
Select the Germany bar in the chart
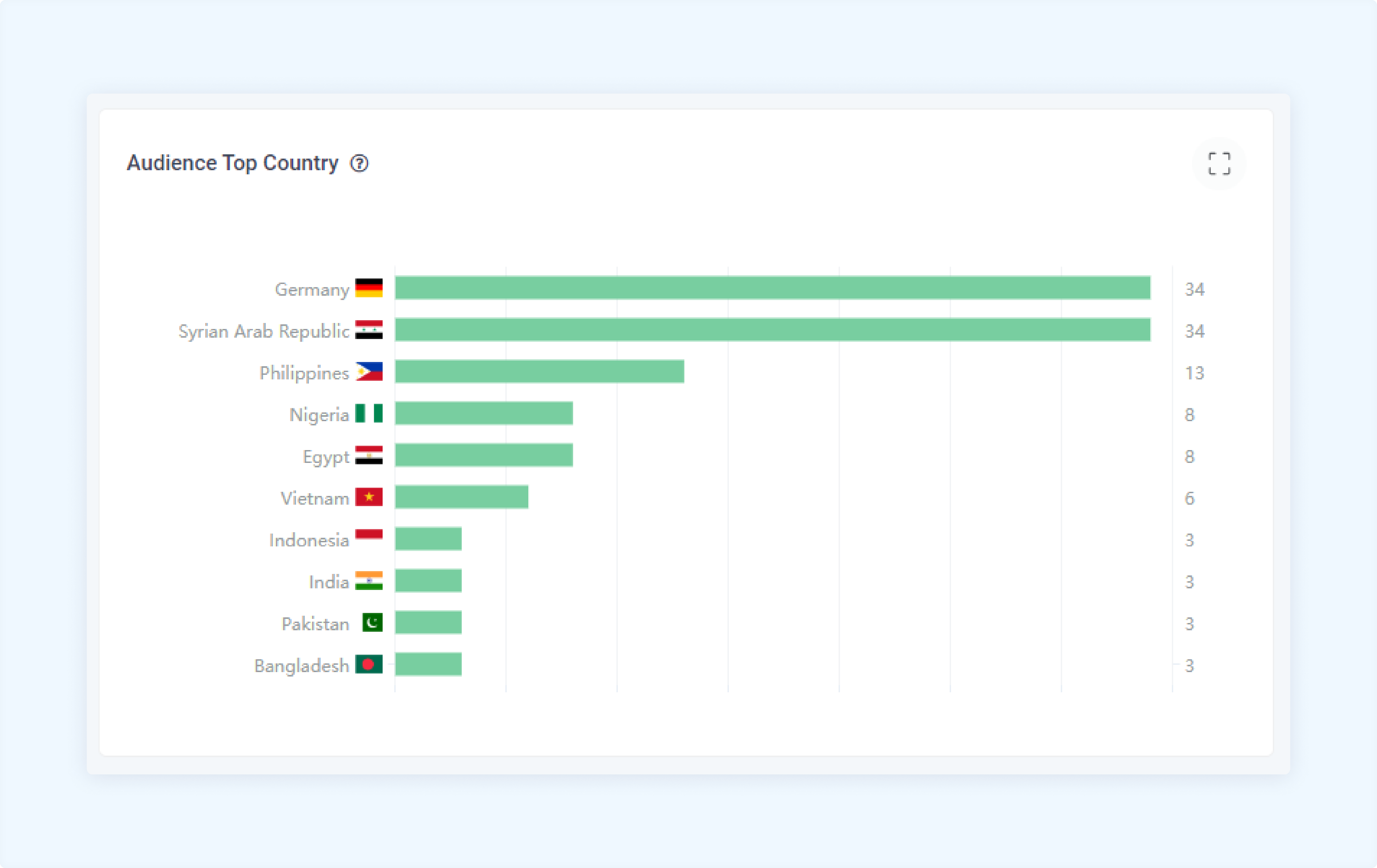[x=772, y=288]
